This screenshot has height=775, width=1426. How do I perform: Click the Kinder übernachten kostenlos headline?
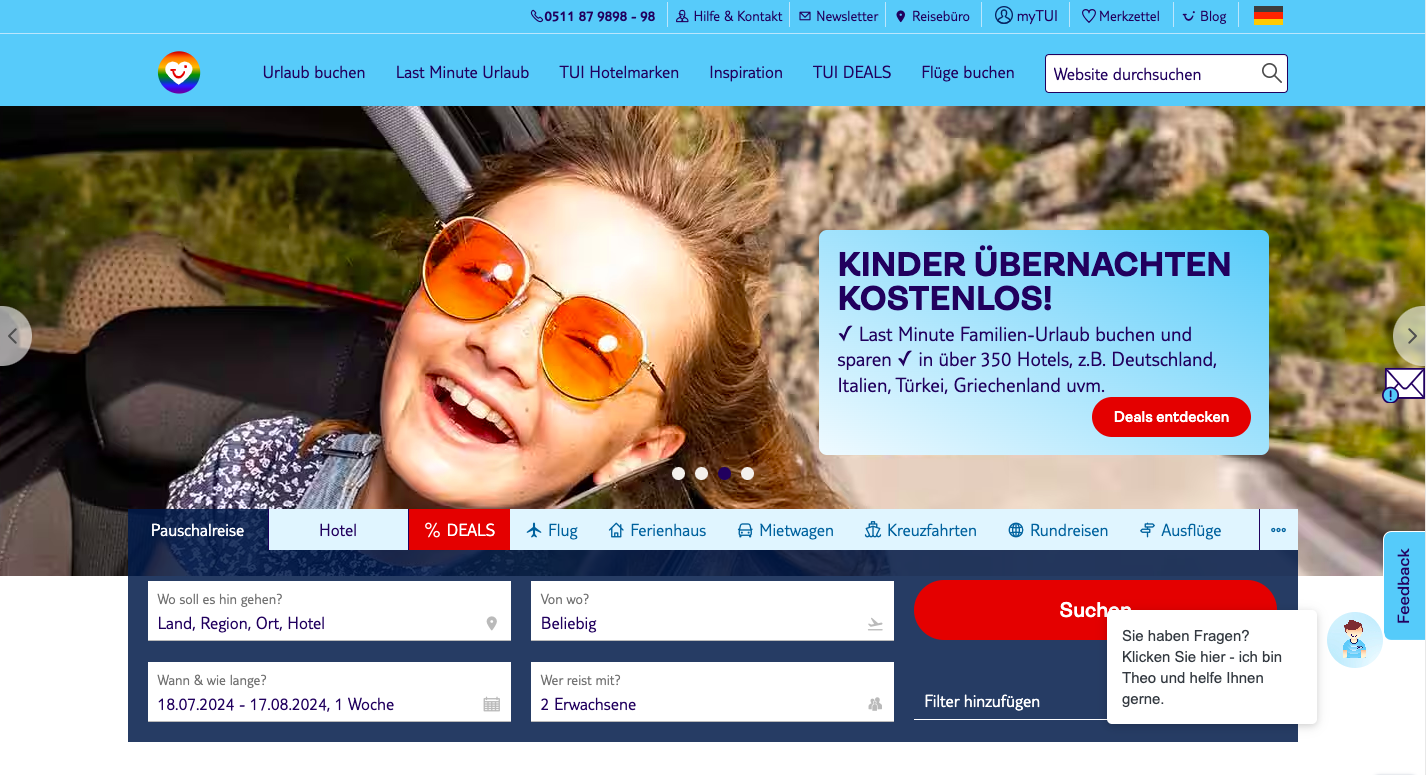[x=1034, y=281]
